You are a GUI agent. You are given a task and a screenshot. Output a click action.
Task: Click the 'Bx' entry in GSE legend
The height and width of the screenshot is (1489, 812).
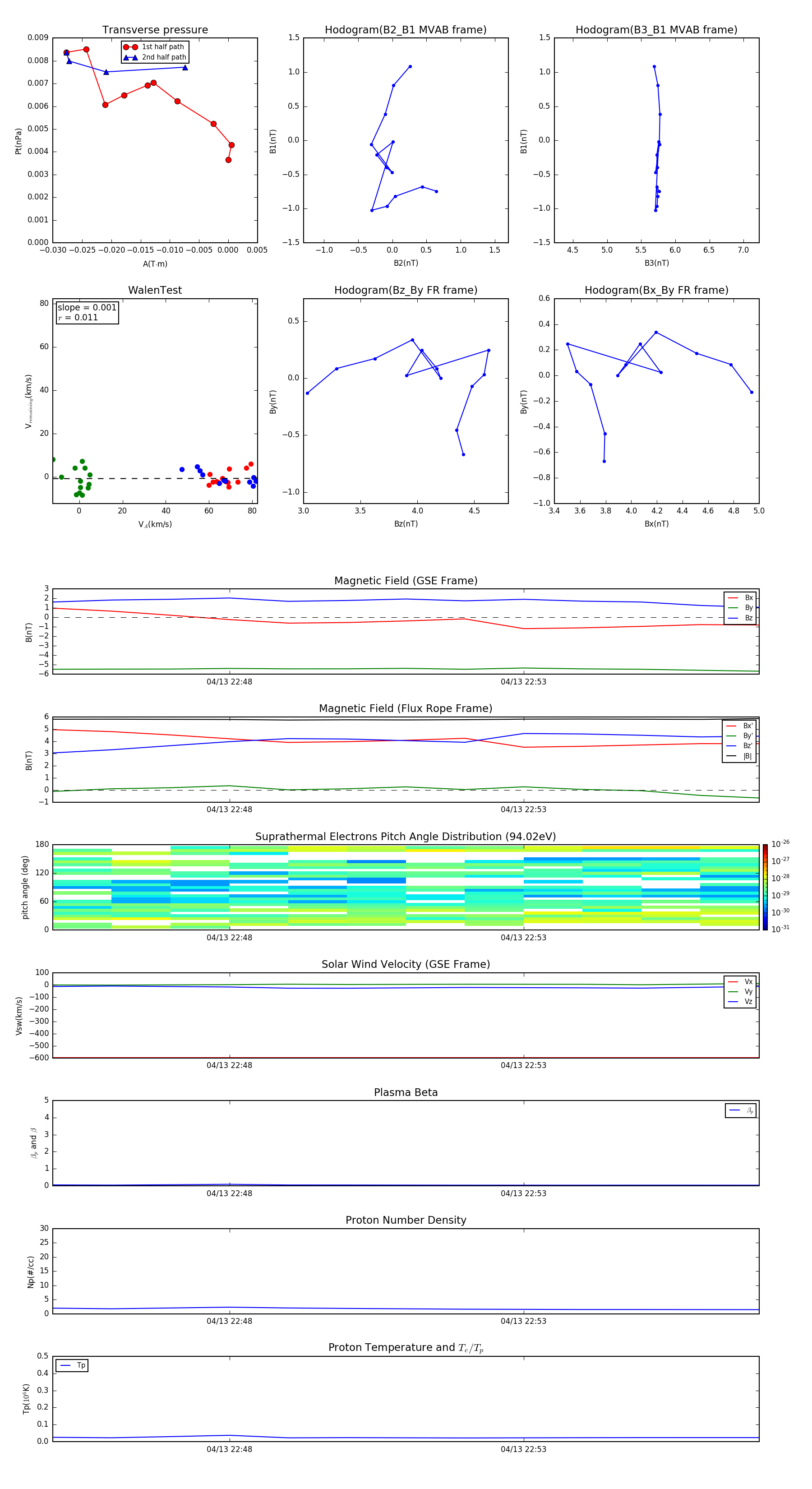pyautogui.click(x=740, y=598)
